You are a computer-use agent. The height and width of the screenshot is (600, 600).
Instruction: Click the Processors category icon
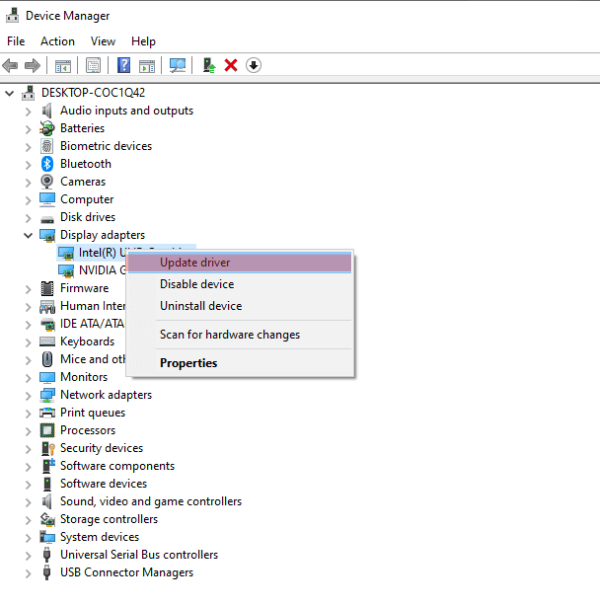click(47, 430)
